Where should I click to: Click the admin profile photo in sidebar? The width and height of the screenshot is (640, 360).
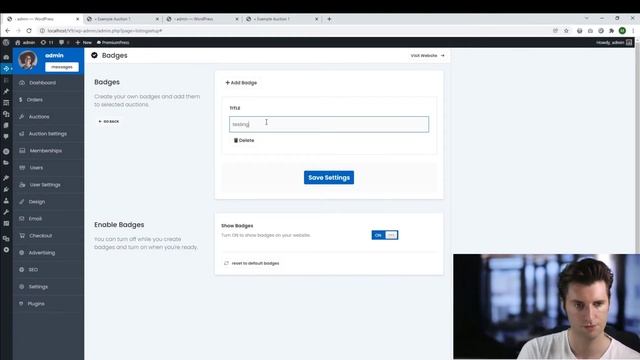[28, 60]
